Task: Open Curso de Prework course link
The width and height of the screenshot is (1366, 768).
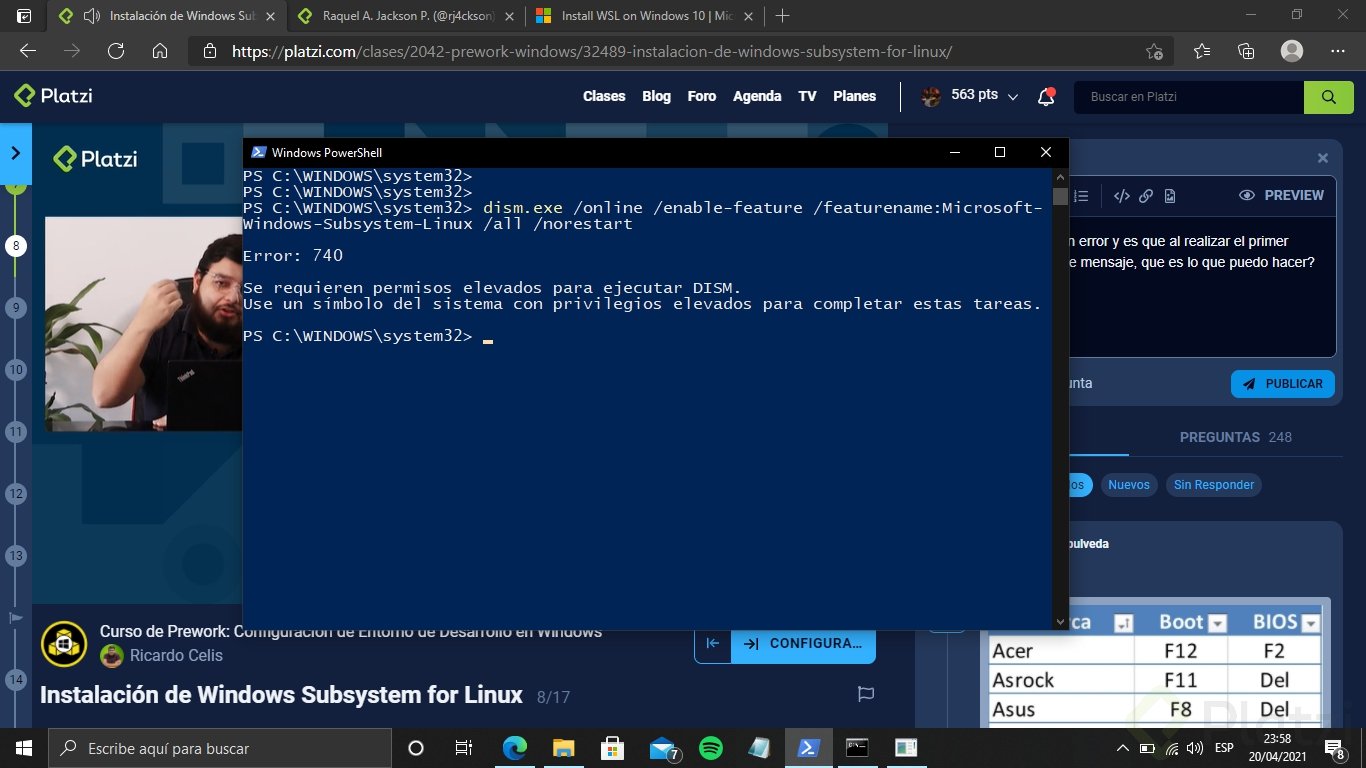Action: click(x=351, y=632)
